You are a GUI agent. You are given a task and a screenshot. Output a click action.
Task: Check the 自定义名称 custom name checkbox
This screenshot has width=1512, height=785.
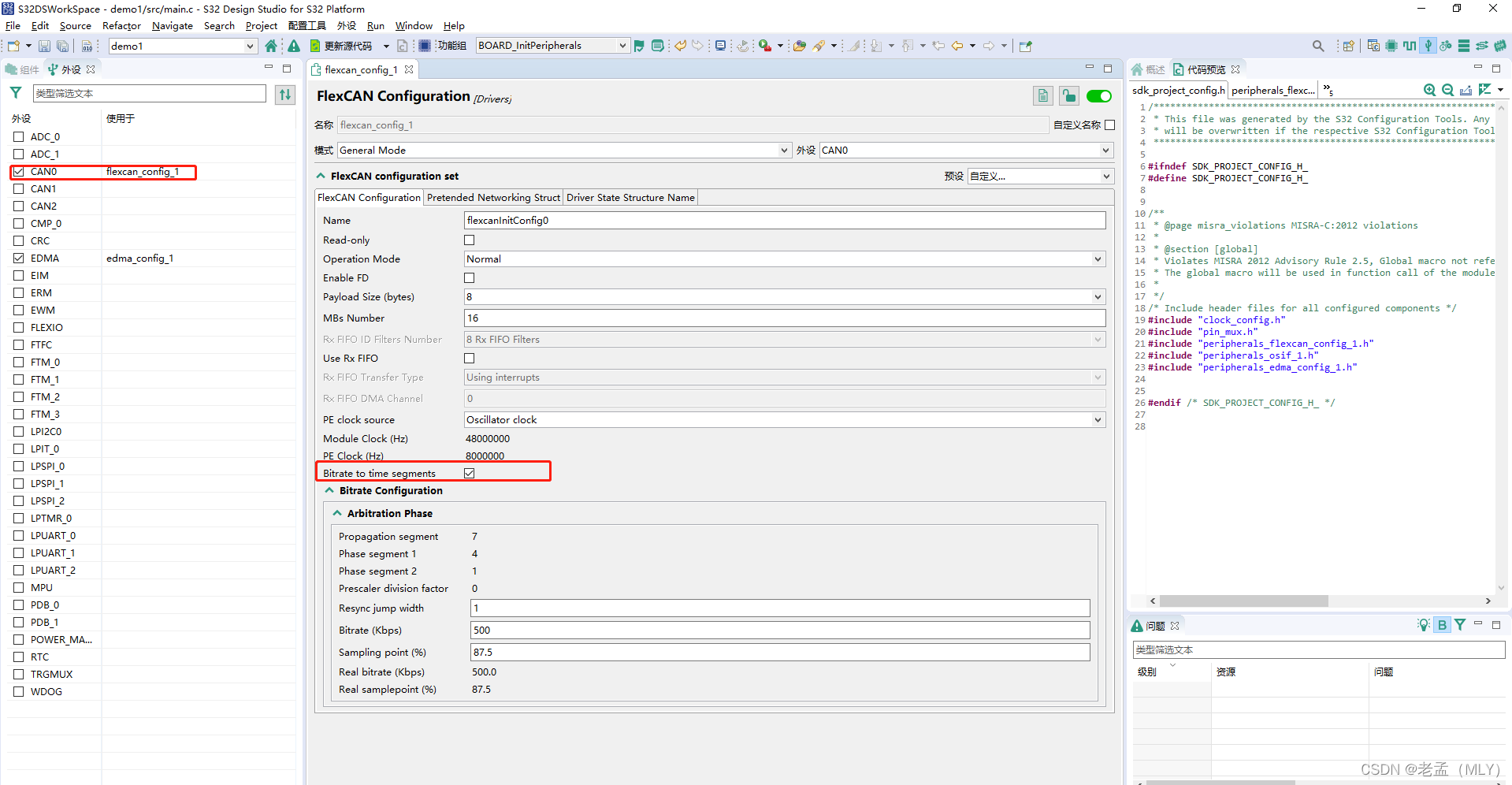(x=1110, y=125)
